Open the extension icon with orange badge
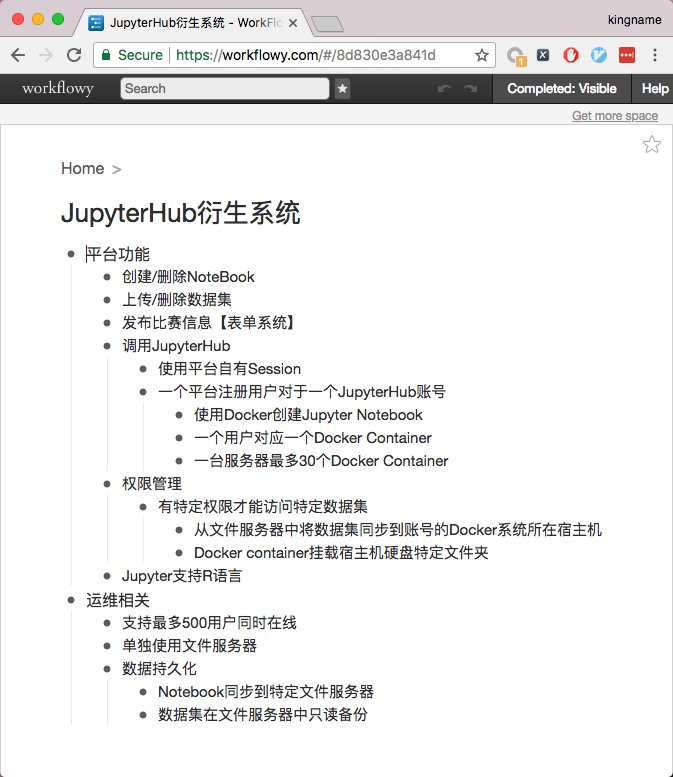This screenshot has width=673, height=777. 516,56
